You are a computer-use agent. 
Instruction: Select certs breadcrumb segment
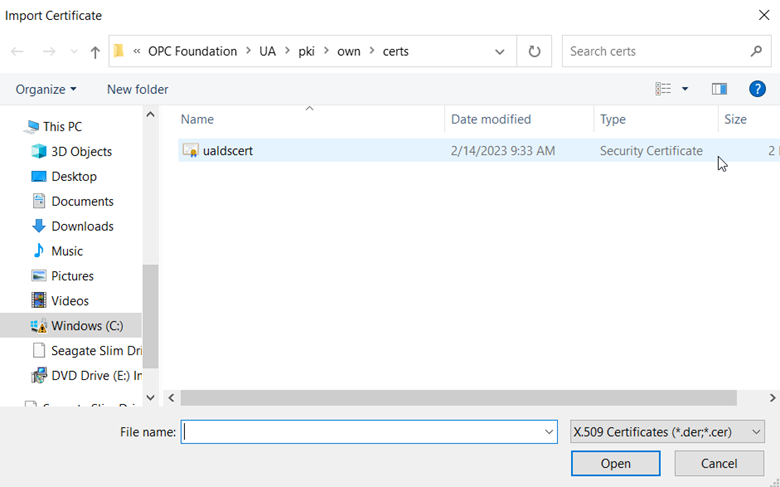click(395, 51)
